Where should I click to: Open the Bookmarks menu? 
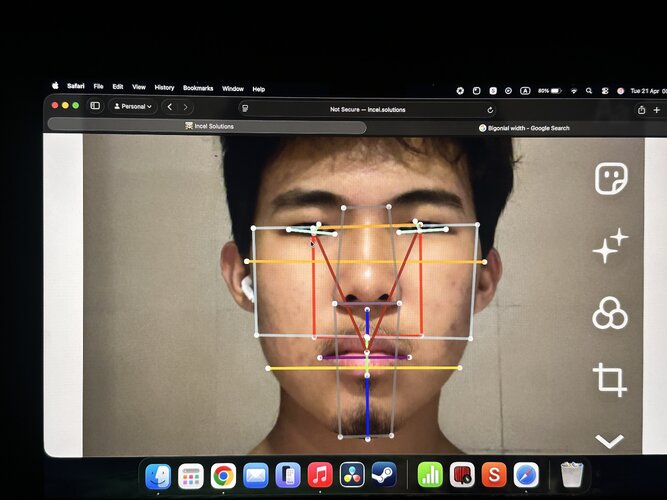197,88
